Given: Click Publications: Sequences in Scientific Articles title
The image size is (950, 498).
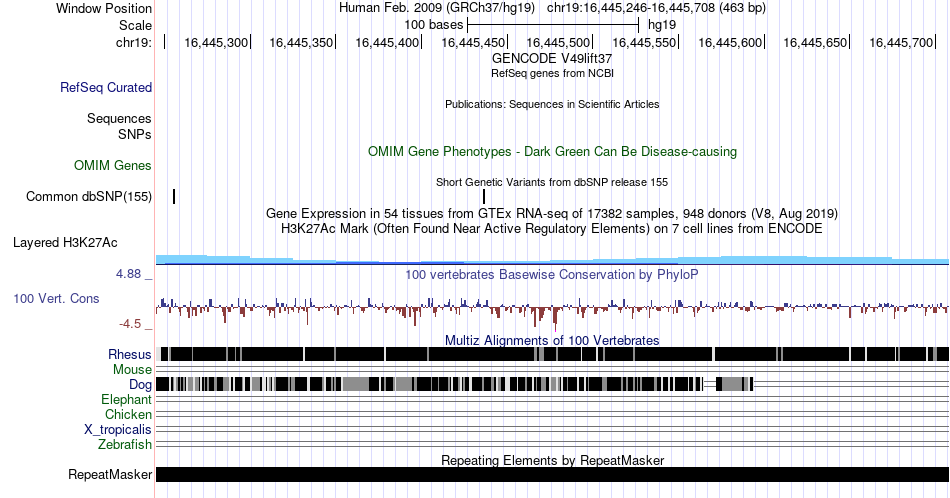Looking at the screenshot, I should click(x=552, y=104).
